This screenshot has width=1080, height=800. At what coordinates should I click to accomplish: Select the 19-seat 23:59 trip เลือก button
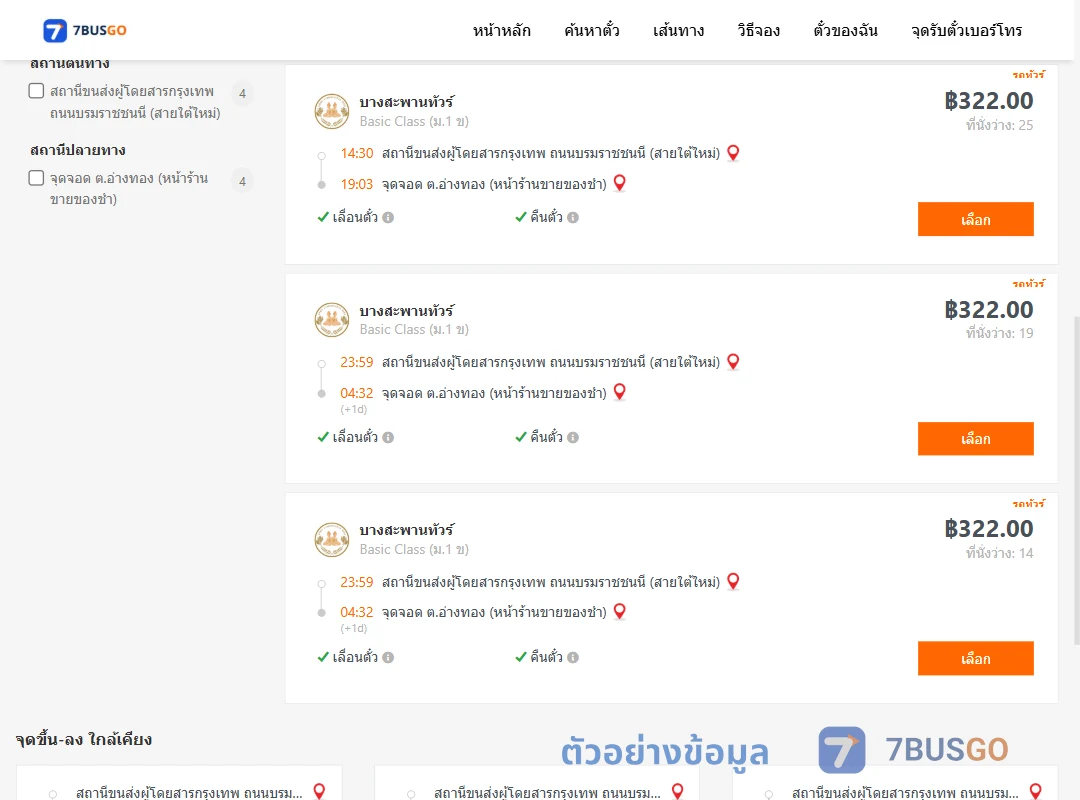tap(975, 439)
